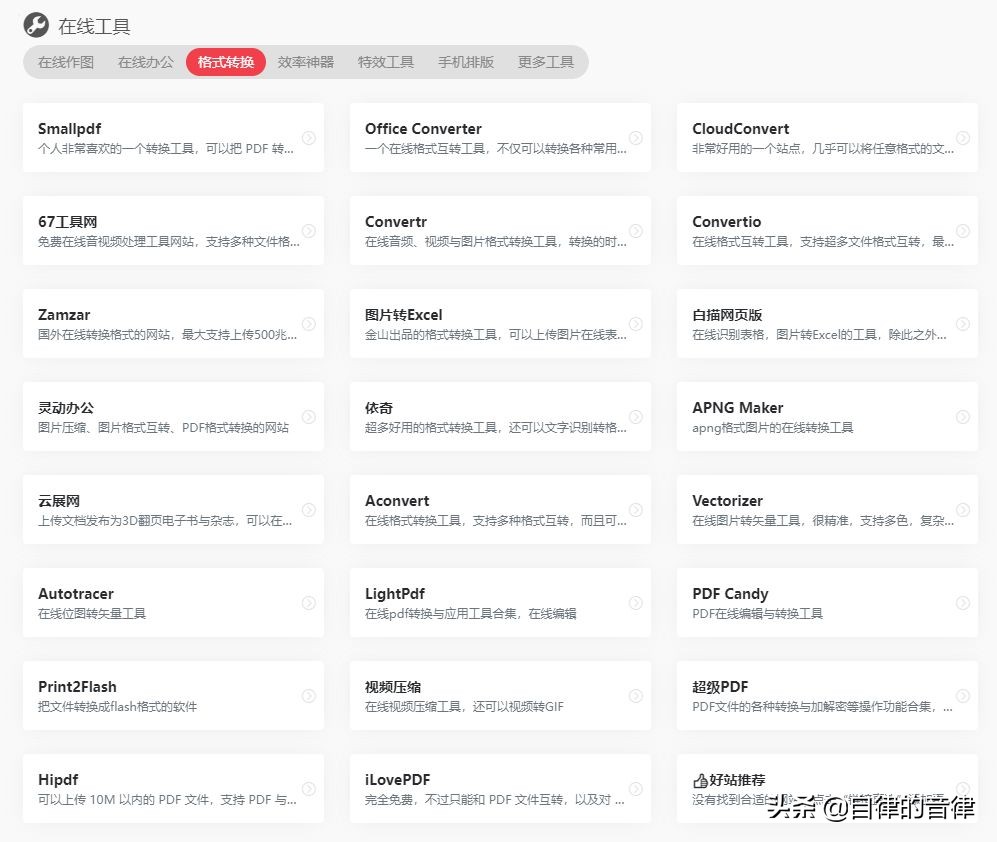
Task: Open the Vectorizer title link
Action: (727, 500)
